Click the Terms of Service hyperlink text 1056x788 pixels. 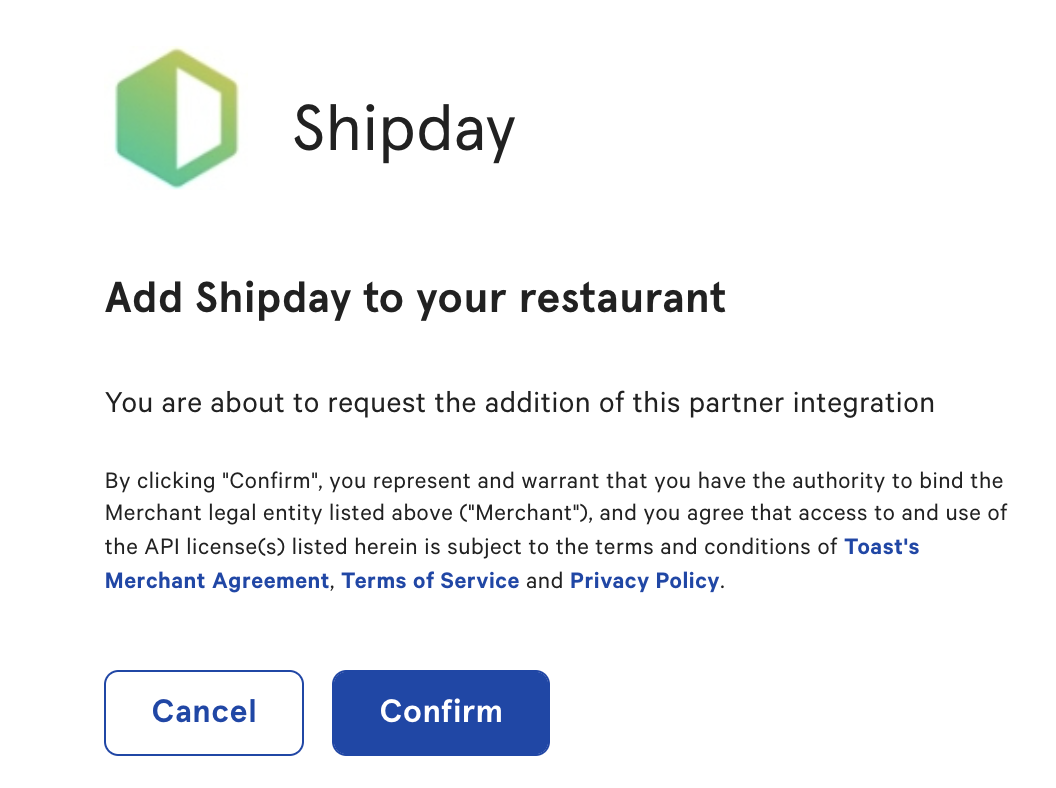tap(430, 581)
